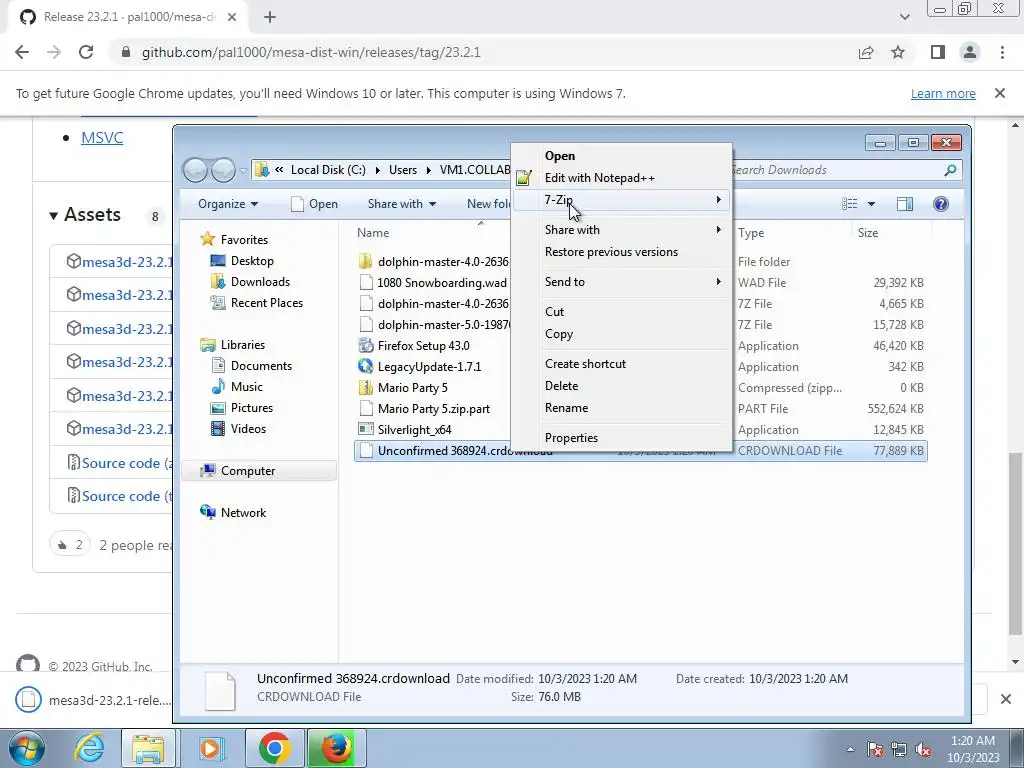Click the Chrome share page icon
Viewport: 1024px width, 768px height.
pyautogui.click(x=866, y=52)
